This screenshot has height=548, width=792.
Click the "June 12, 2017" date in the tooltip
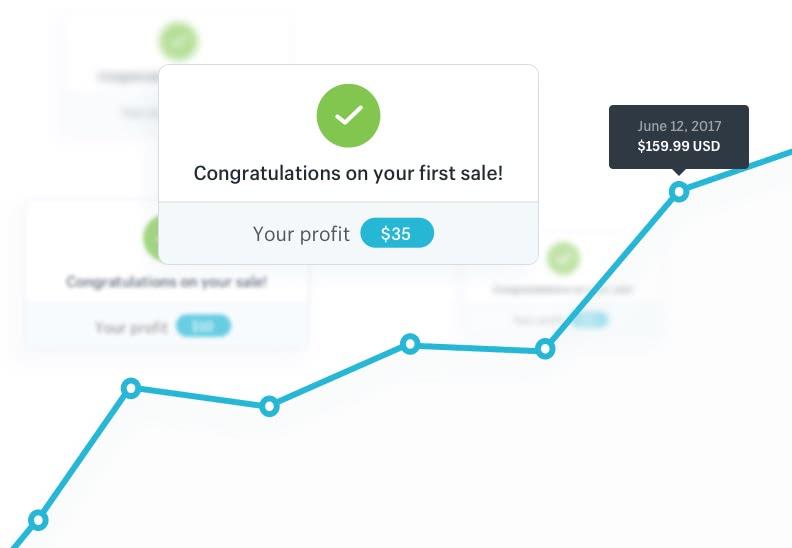679,126
